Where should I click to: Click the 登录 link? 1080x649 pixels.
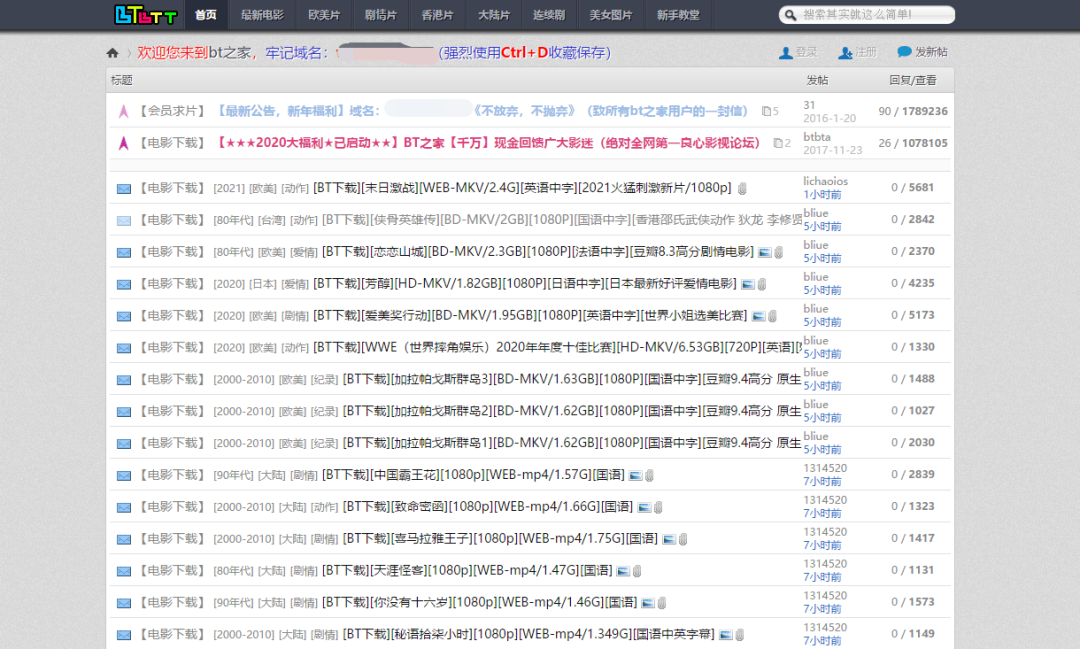[x=807, y=52]
